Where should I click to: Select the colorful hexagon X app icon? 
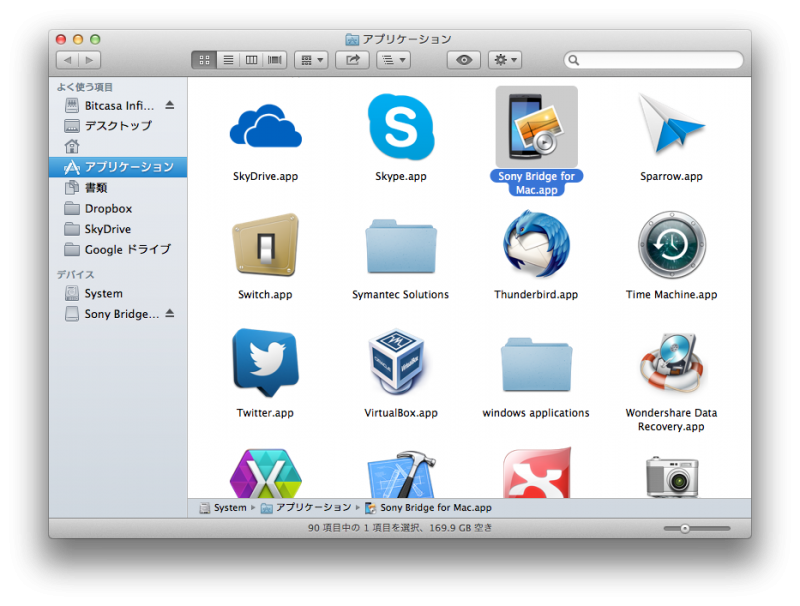coord(265,473)
